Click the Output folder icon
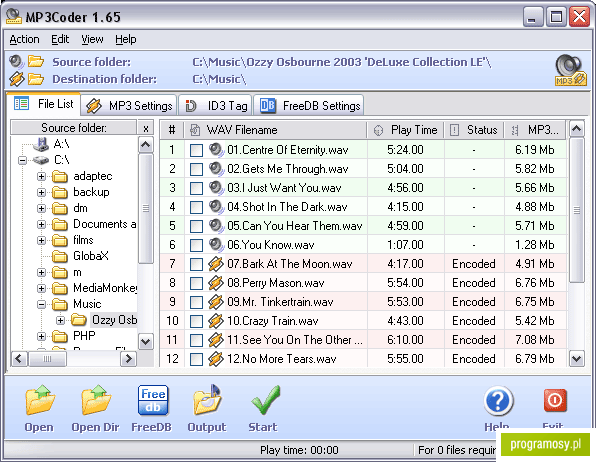 click(208, 399)
